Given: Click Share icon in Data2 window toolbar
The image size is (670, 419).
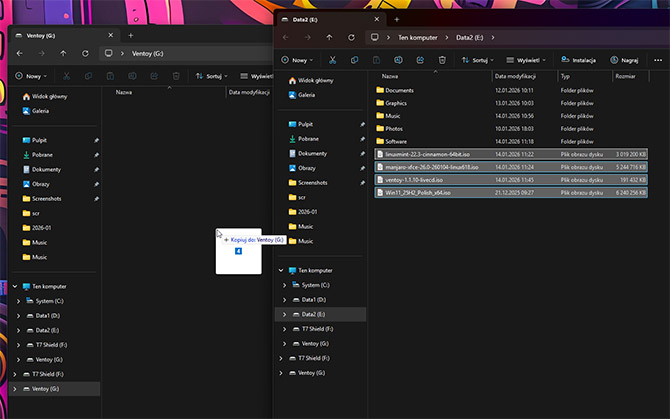Looking at the screenshot, I should tap(420, 60).
